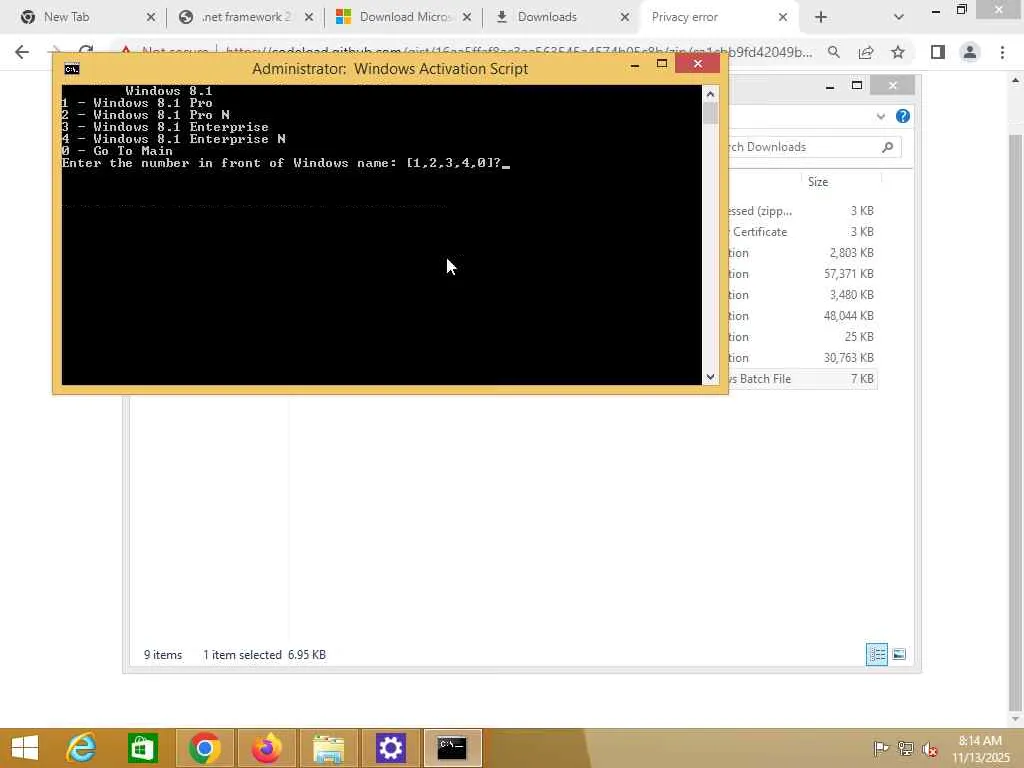Bookmark this page with star icon
The height and width of the screenshot is (768, 1024).
898,52
